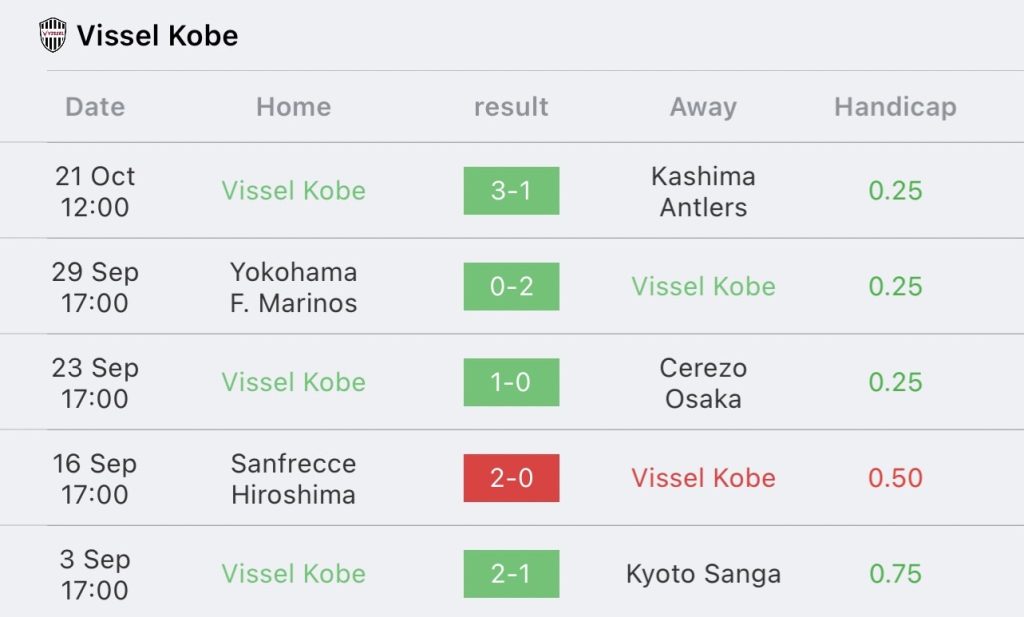This screenshot has height=617, width=1024.
Task: Open the Vissel Kobe team title
Action: point(157,35)
